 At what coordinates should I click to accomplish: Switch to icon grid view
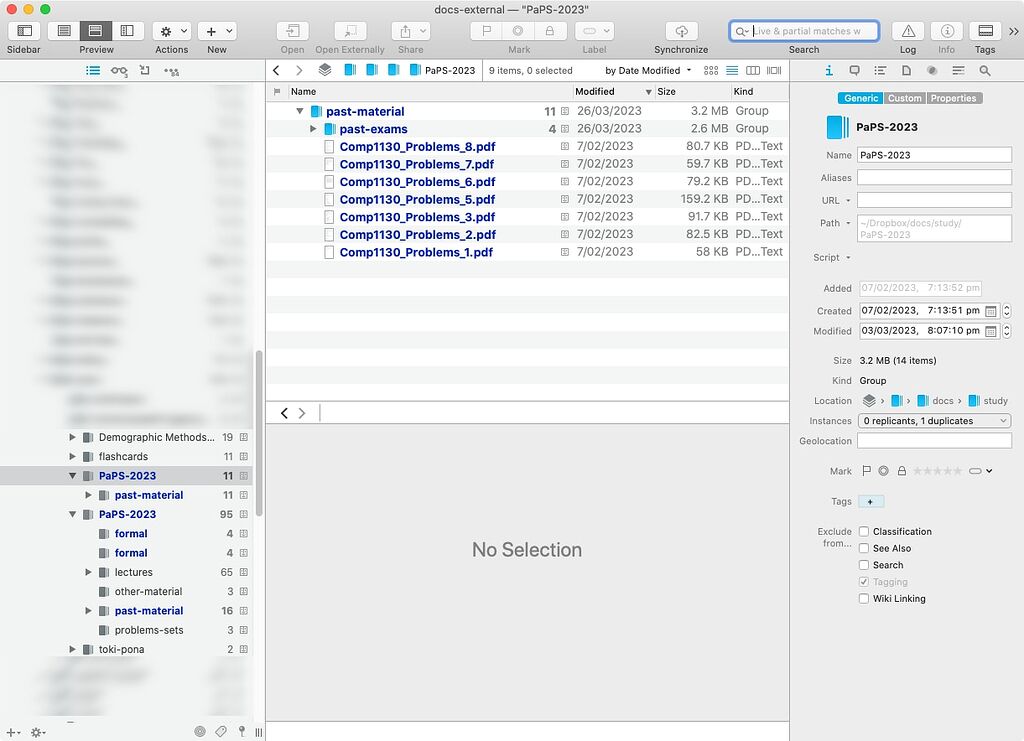[709, 70]
